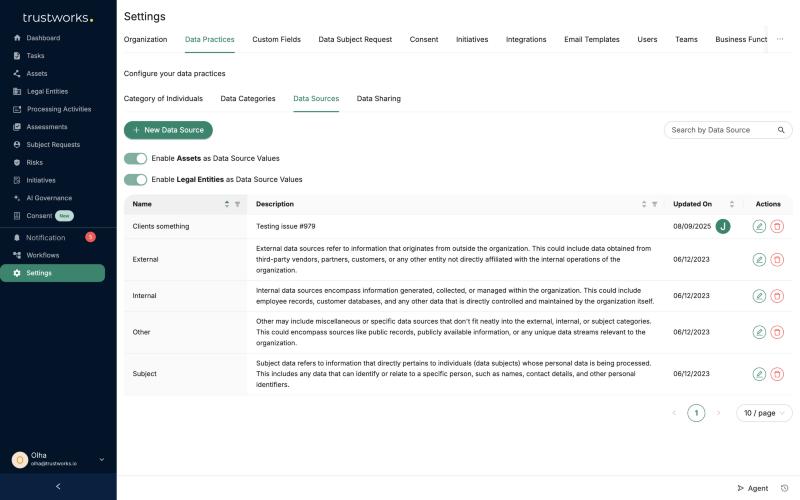Edit the External data source
This screenshot has height=500, width=800.
[x=759, y=260]
